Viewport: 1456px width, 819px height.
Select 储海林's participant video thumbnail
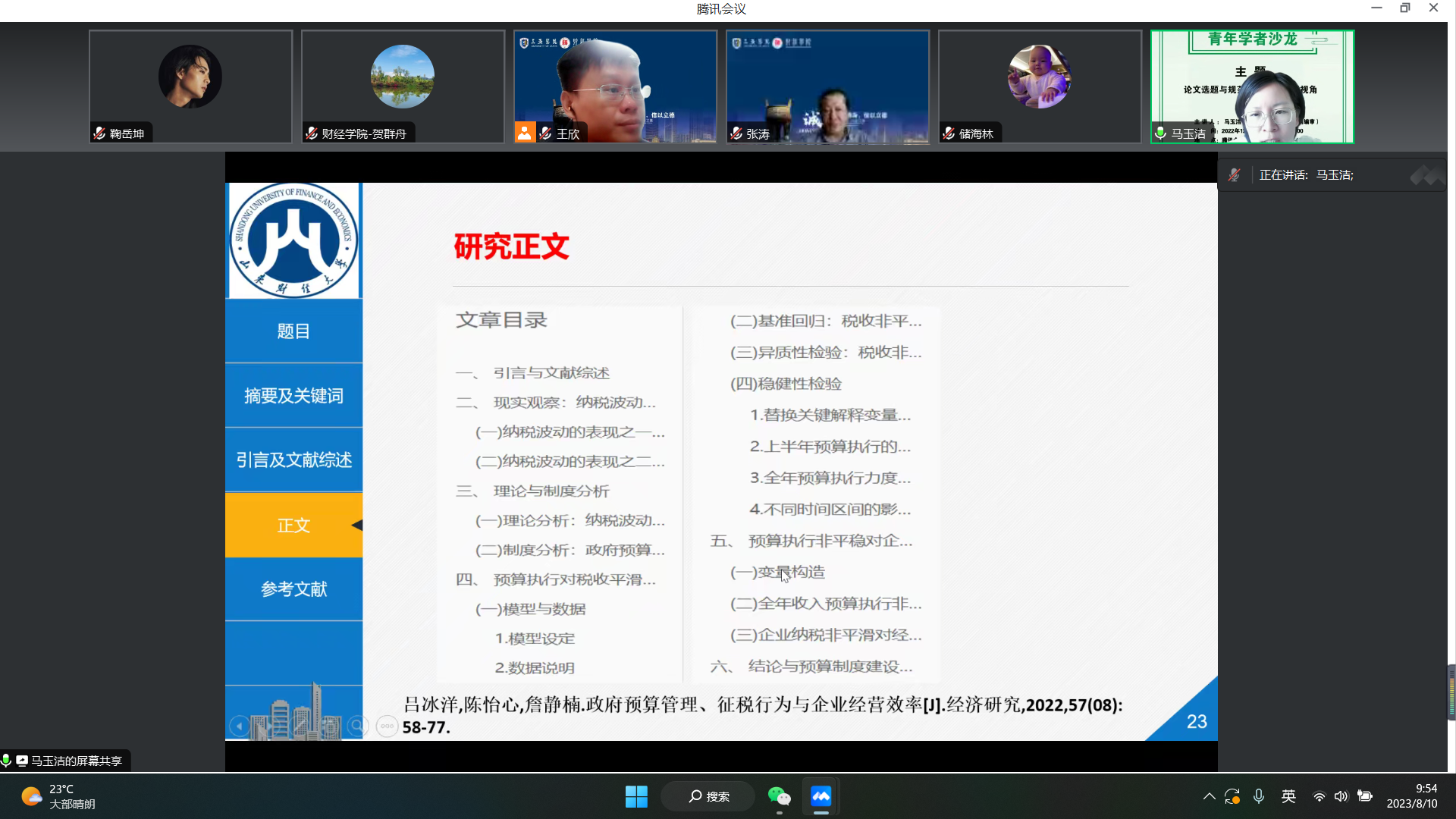pyautogui.click(x=1040, y=86)
